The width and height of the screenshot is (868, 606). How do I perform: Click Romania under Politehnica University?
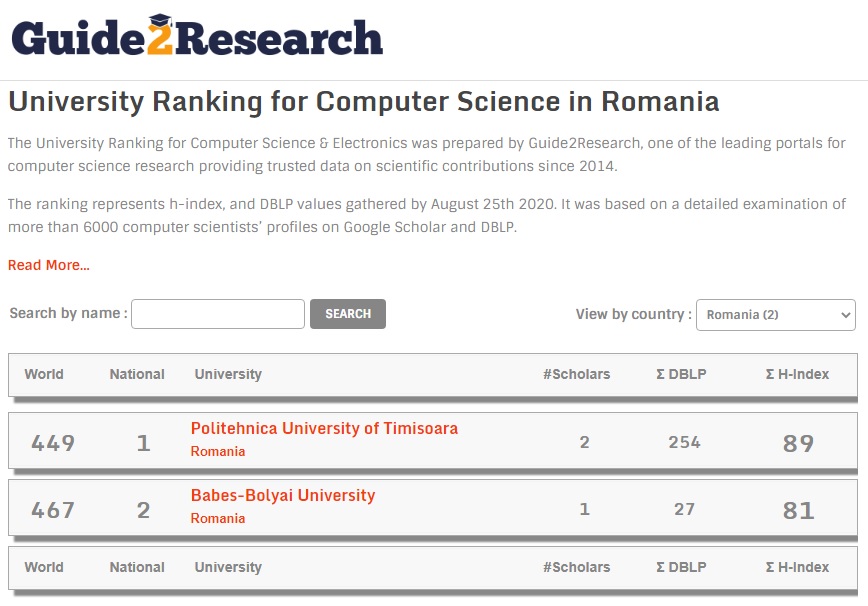(218, 451)
